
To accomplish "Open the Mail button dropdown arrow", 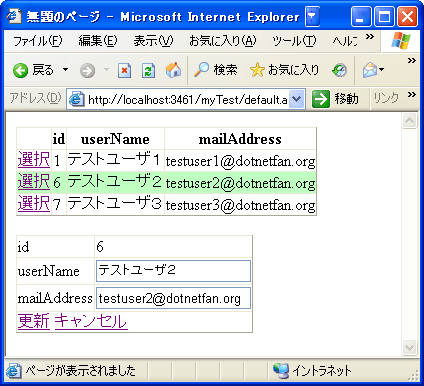I will point(382,70).
